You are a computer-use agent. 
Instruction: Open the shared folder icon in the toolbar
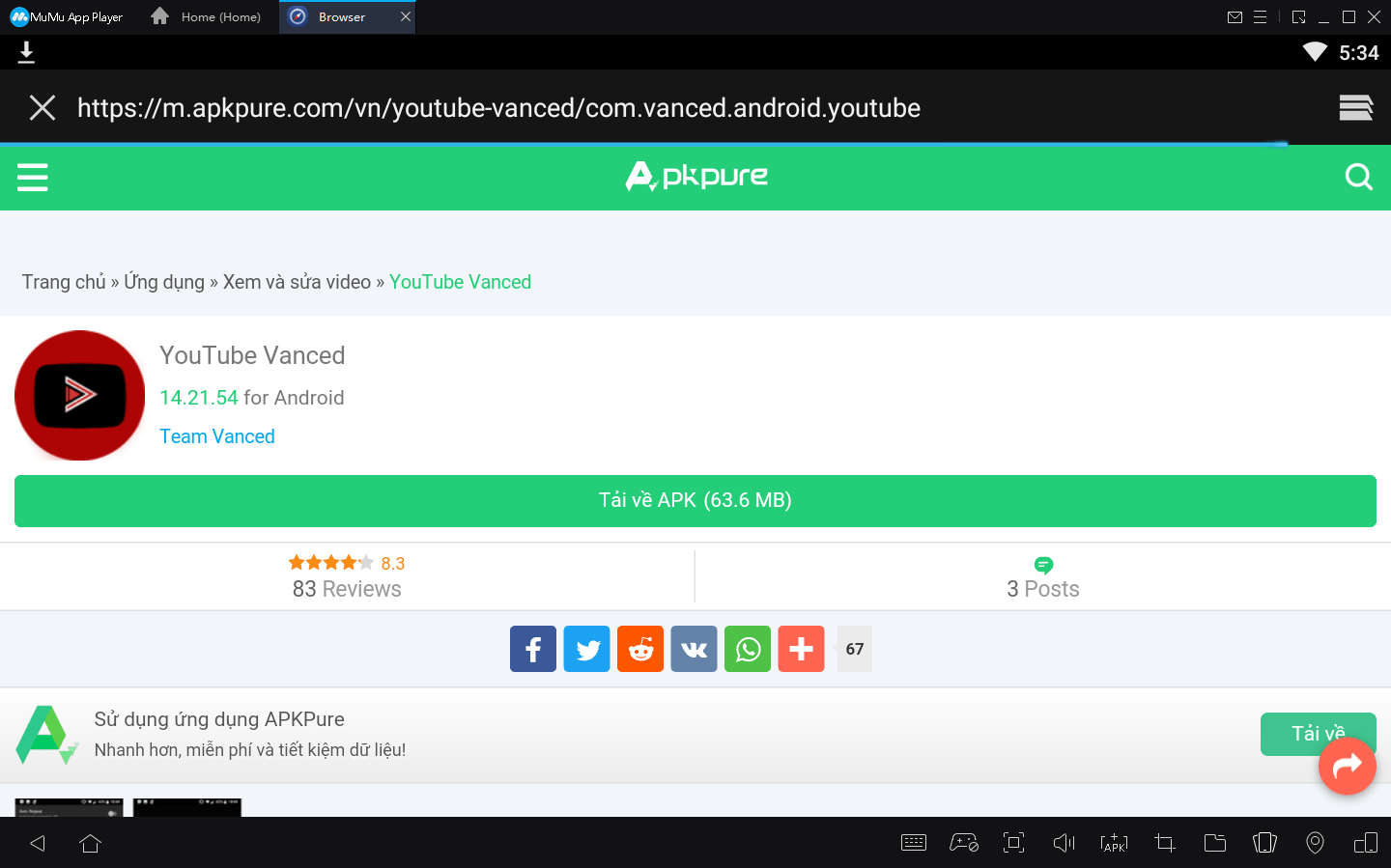(1214, 842)
